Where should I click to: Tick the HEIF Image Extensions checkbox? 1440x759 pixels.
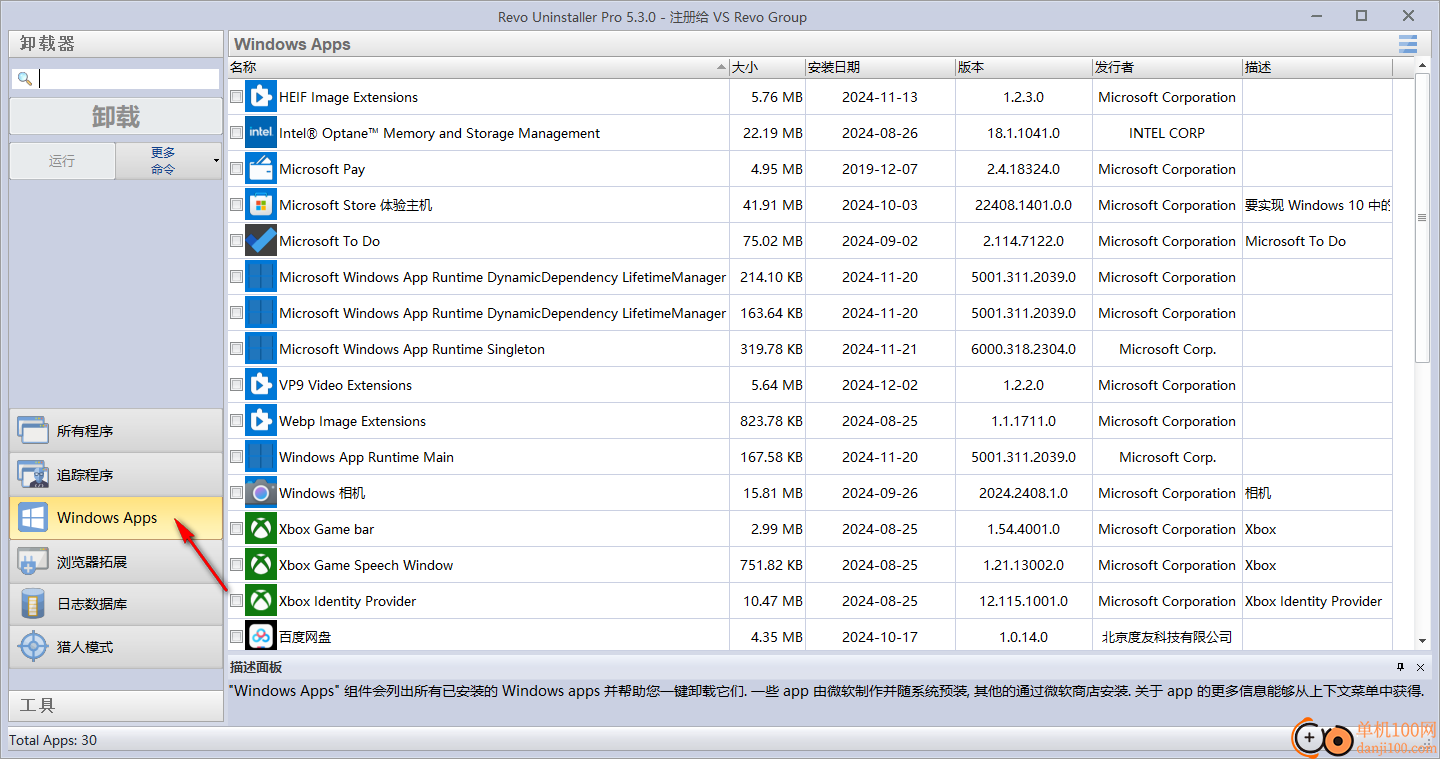click(236, 97)
